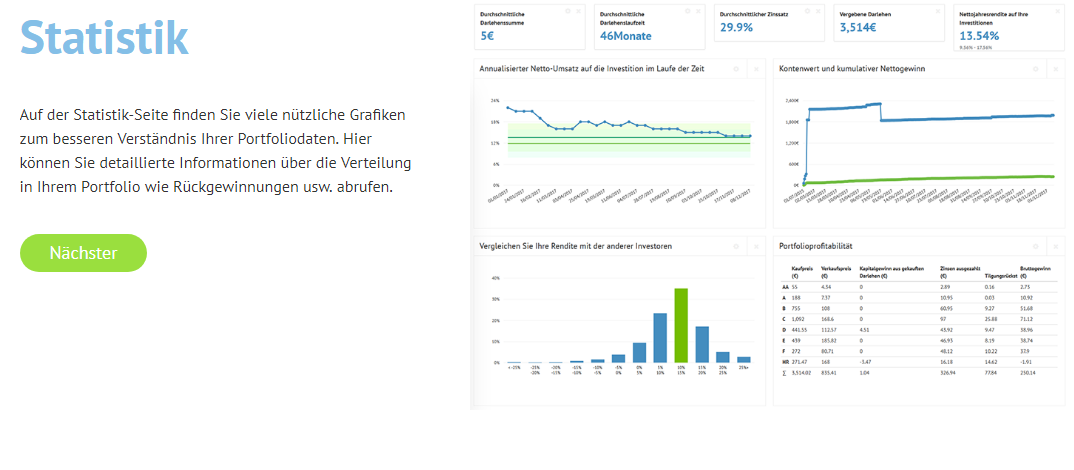This screenshot has height=470, width=1074.
Task: Close the Durchschnittliche Darlehenslaufzeit card
Action: tap(698, 11)
